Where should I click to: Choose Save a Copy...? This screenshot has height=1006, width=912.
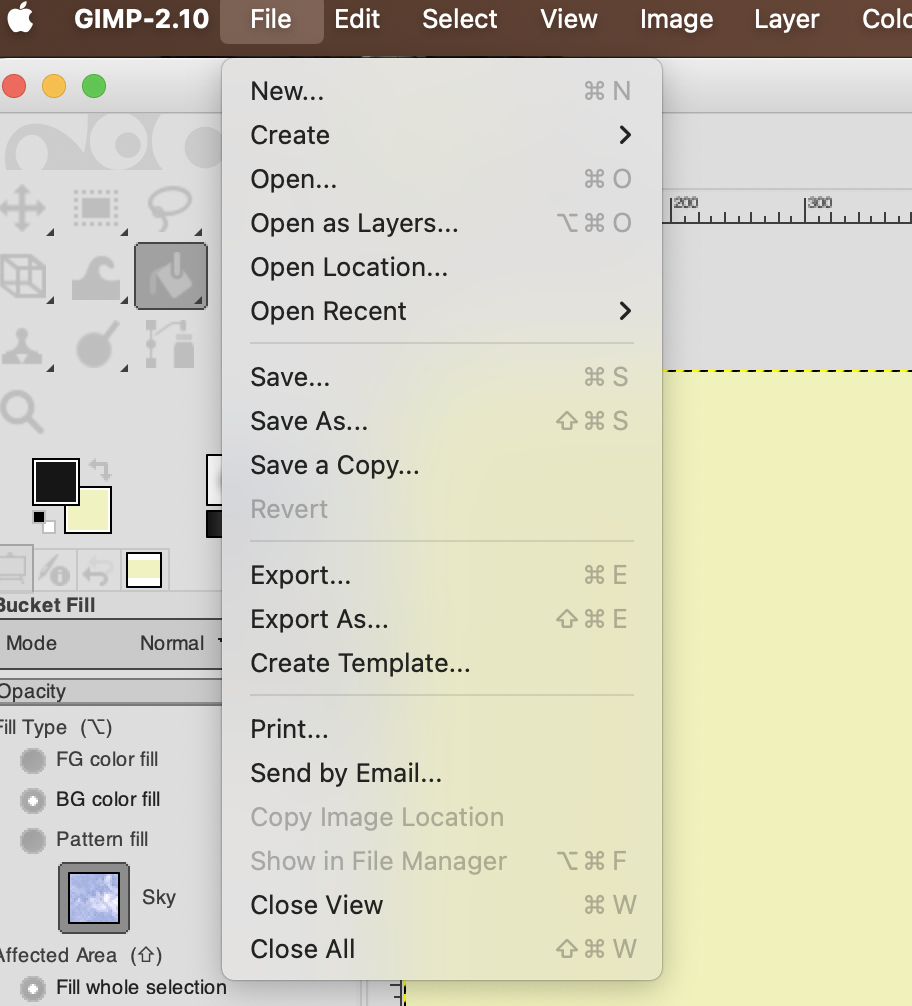point(442,465)
